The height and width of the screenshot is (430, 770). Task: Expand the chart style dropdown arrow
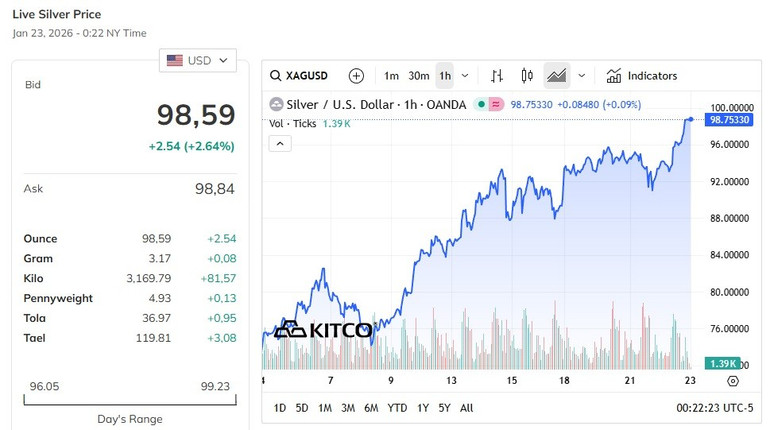[581, 76]
